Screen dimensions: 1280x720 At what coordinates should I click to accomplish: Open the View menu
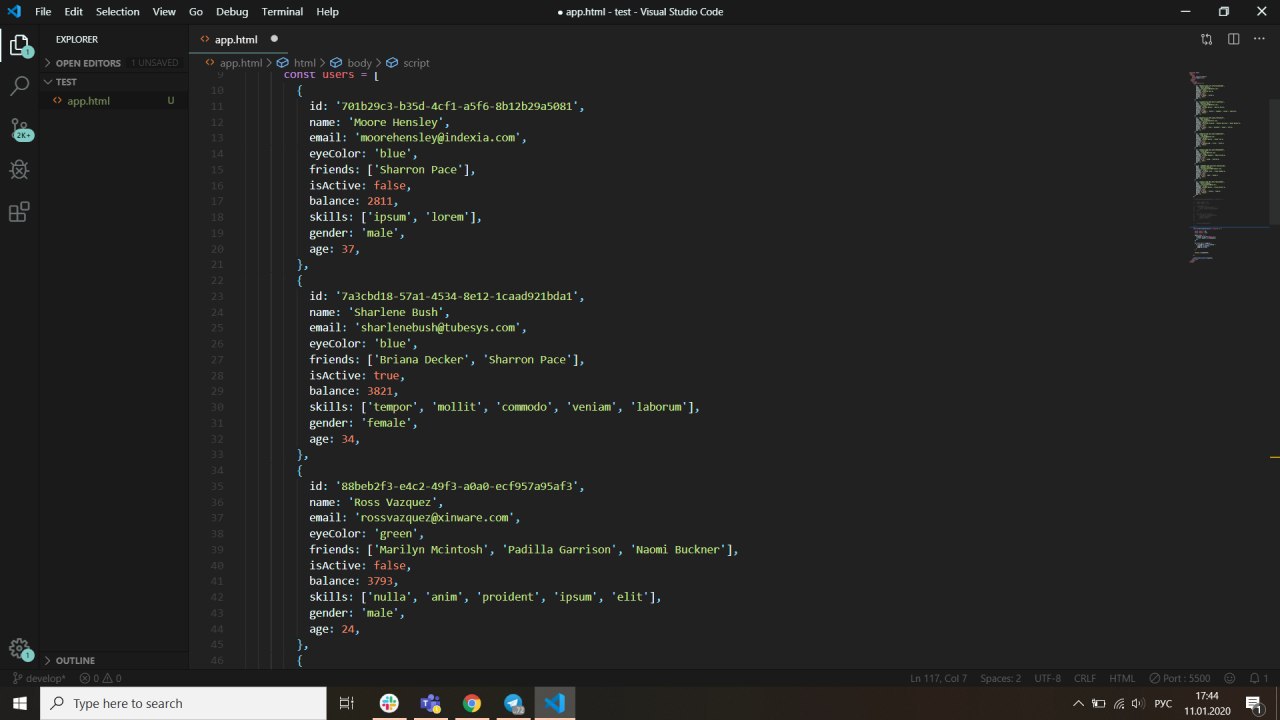164,12
